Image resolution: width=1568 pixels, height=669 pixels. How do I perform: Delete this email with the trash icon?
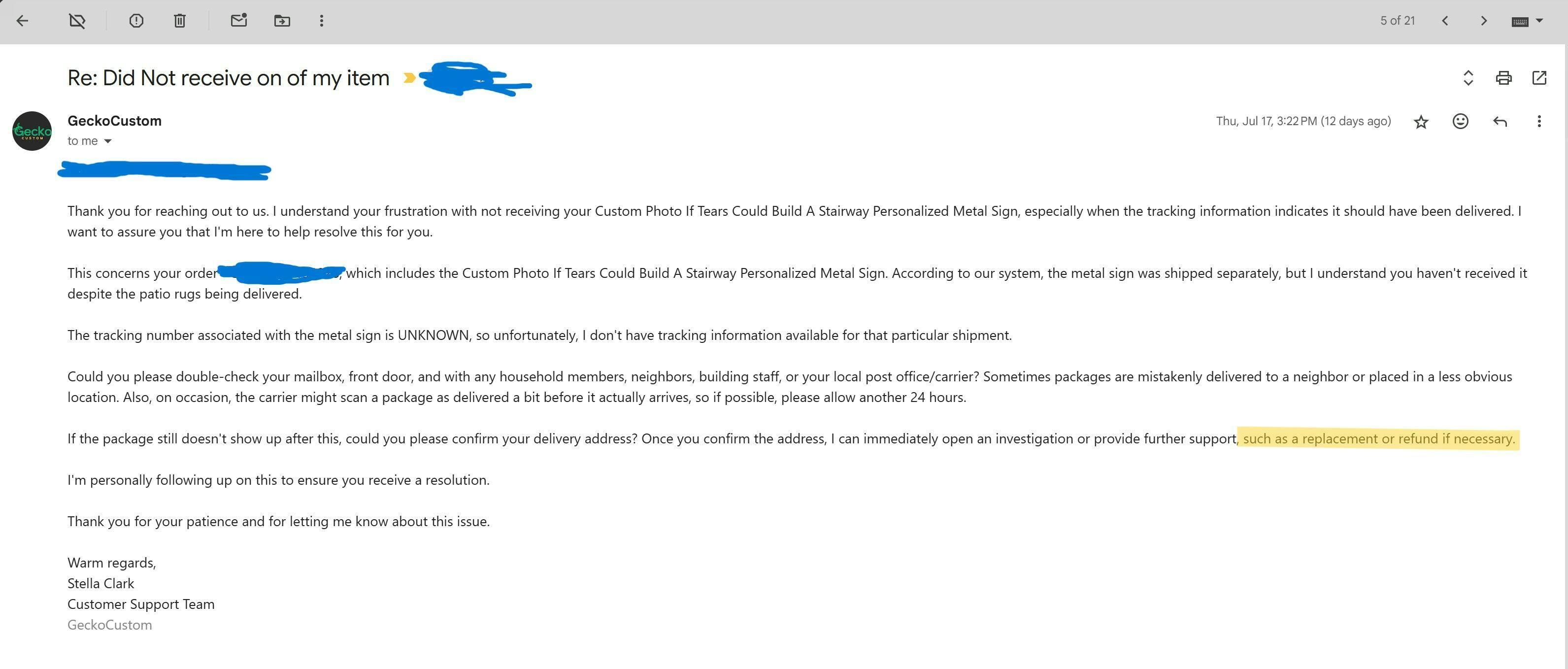pyautogui.click(x=180, y=21)
